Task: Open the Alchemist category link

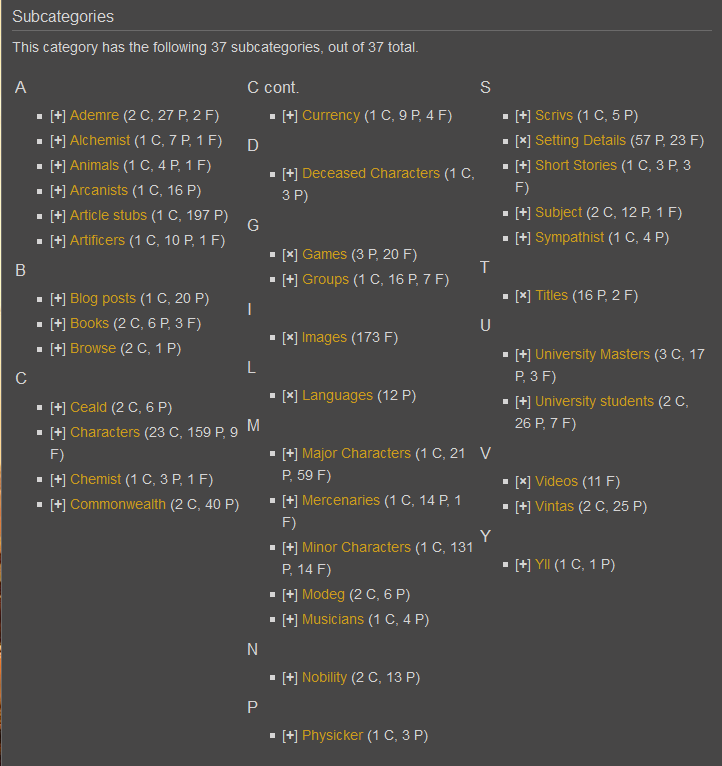Action: coord(100,141)
